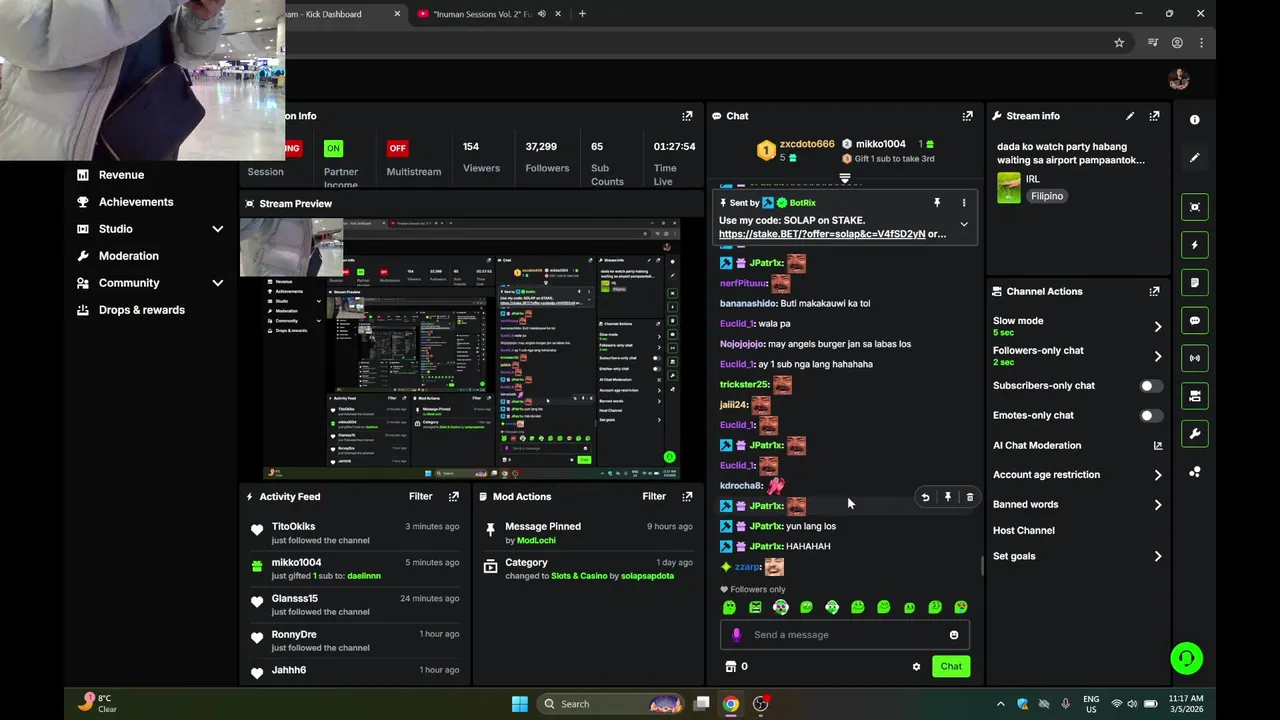Collapse the chat leaderboard handle
Viewport: 1280px width, 720px height.
pos(845,178)
